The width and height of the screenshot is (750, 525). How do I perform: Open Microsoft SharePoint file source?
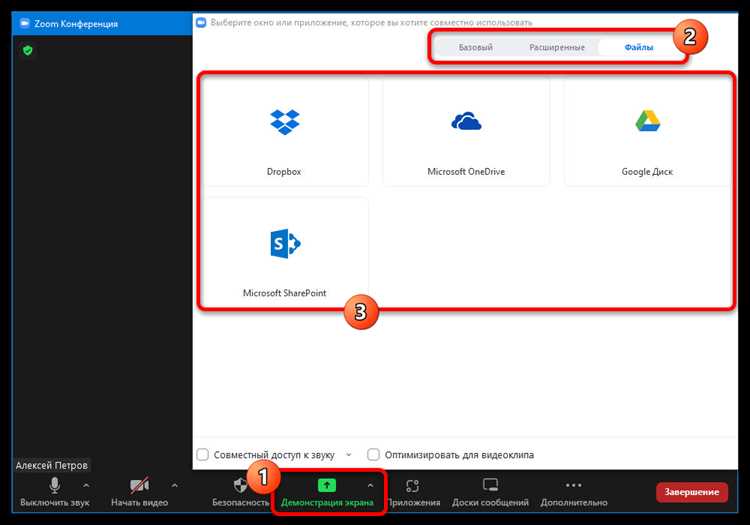tap(285, 251)
